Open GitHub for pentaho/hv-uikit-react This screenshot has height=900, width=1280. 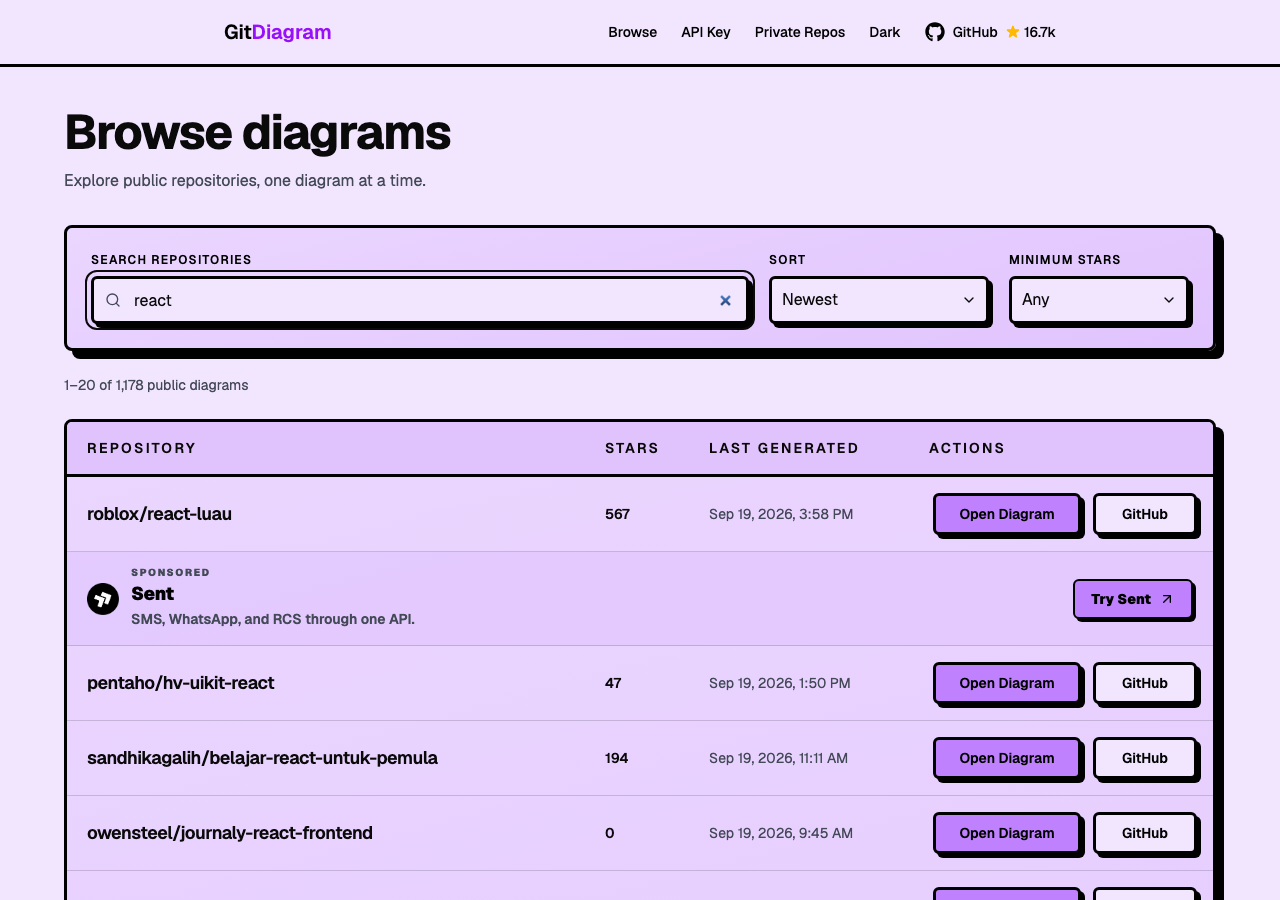(1145, 683)
